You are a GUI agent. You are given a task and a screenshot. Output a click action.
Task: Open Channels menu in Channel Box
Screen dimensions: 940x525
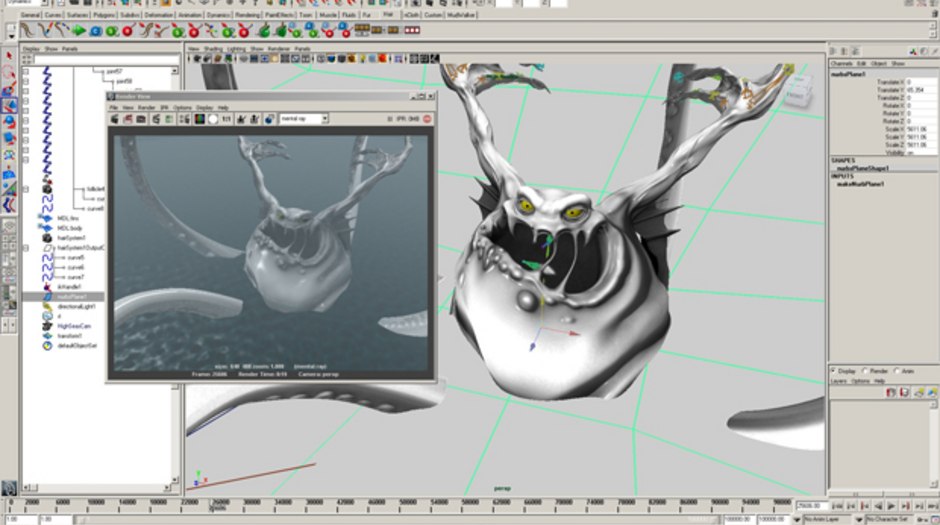pyautogui.click(x=841, y=63)
